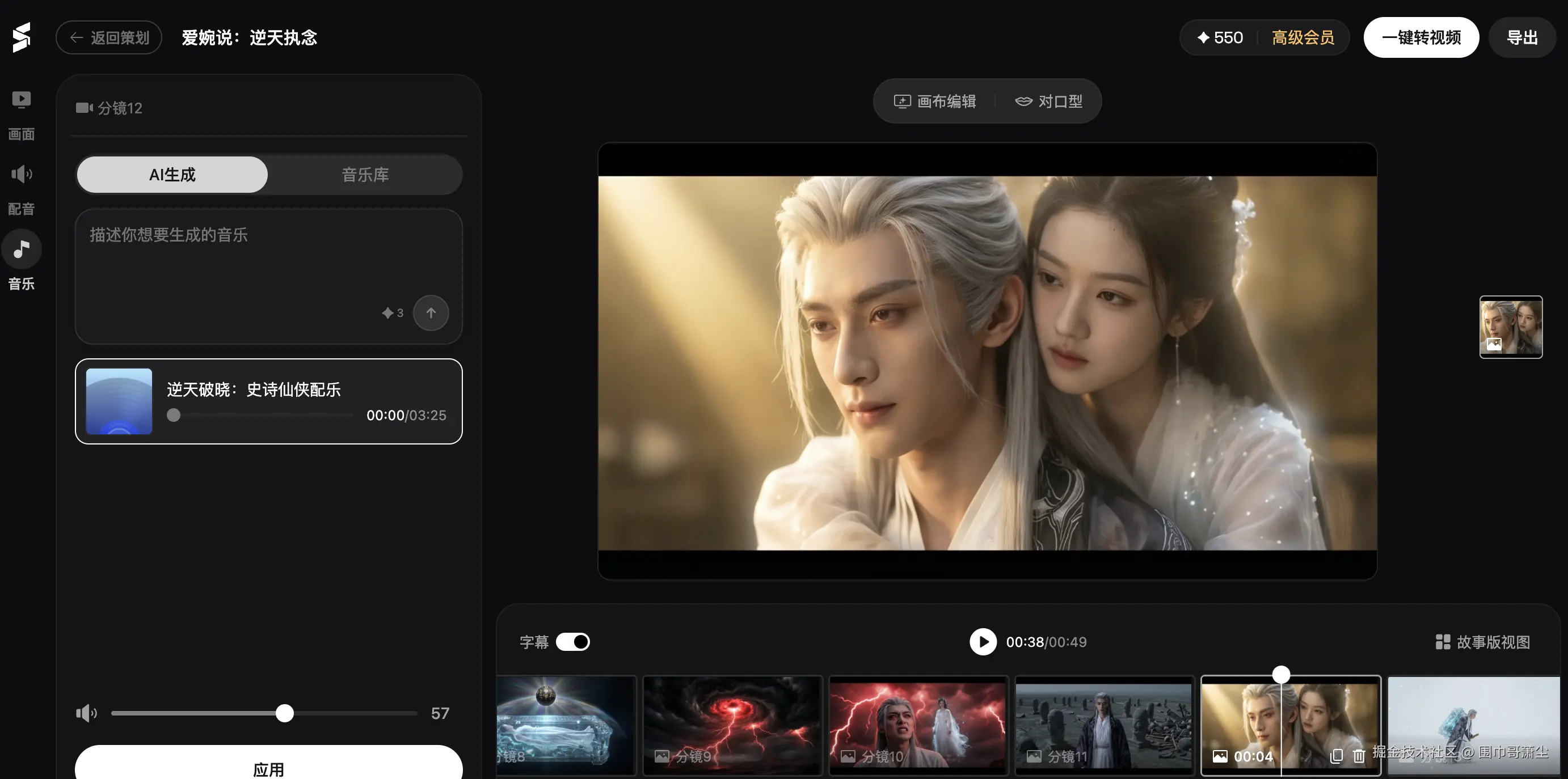Click the 返回策划 back button
This screenshot has height=779, width=1568.
coord(109,38)
